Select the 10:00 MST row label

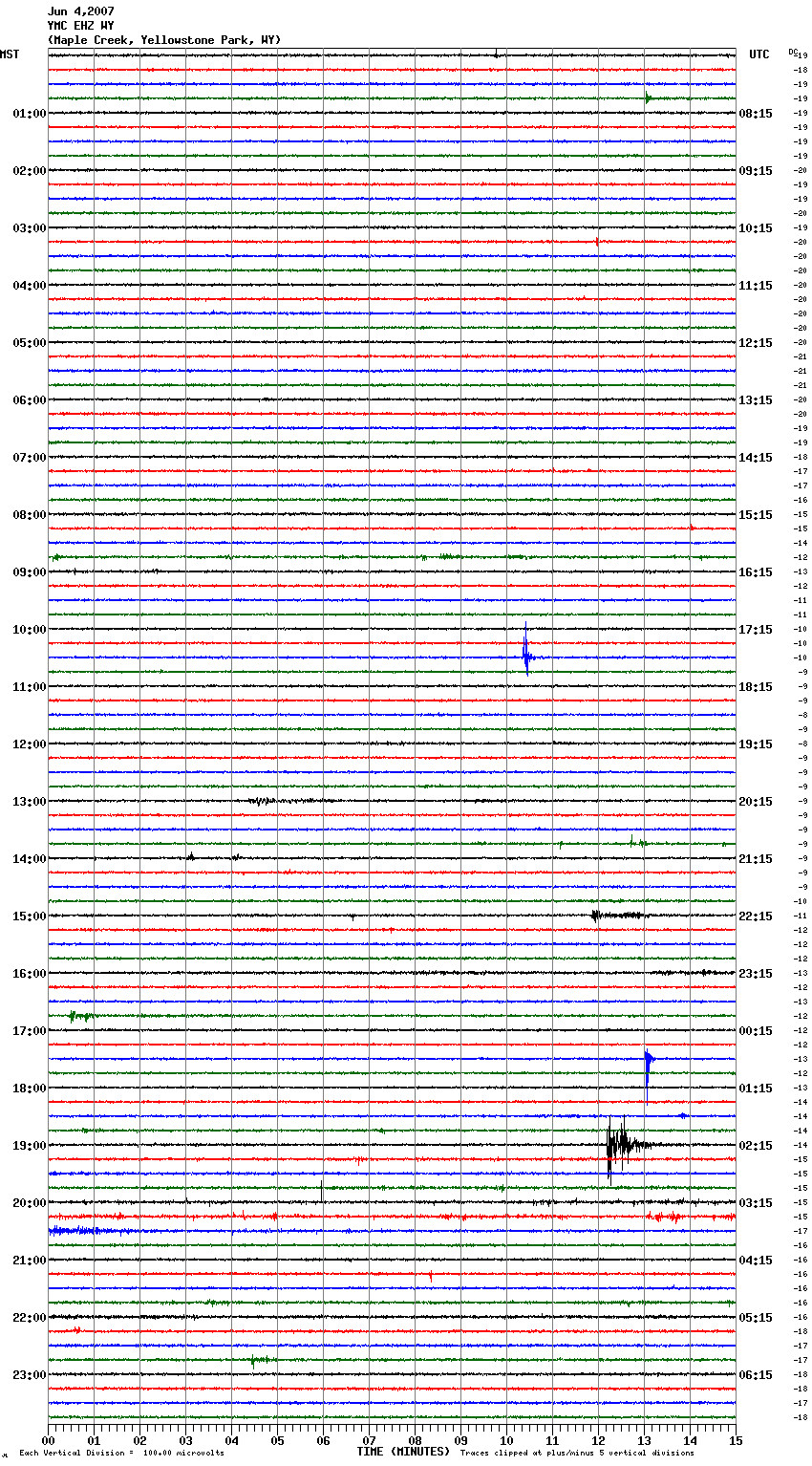tap(30, 630)
